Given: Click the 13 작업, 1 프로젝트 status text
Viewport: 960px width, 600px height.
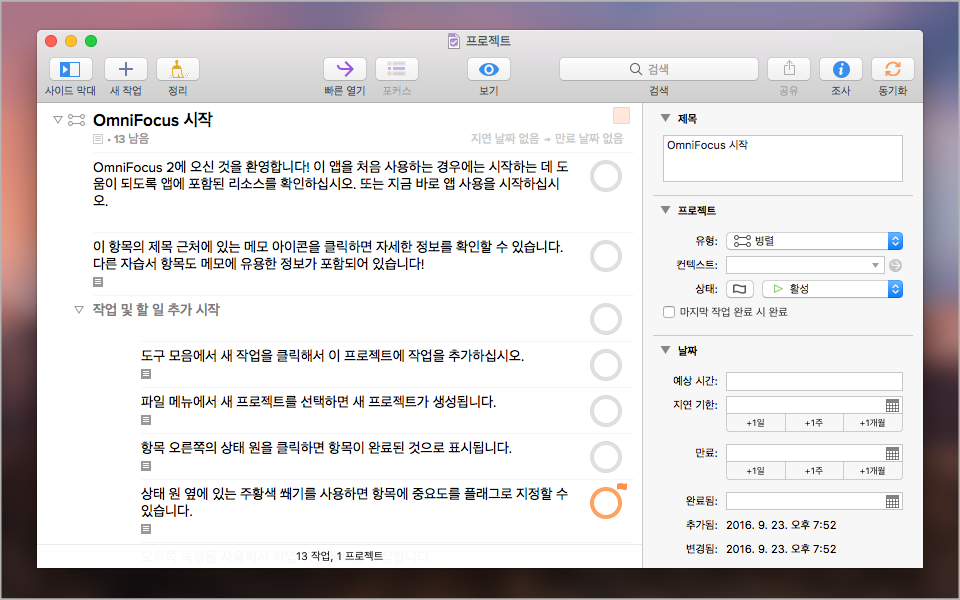Looking at the screenshot, I should pos(340,556).
